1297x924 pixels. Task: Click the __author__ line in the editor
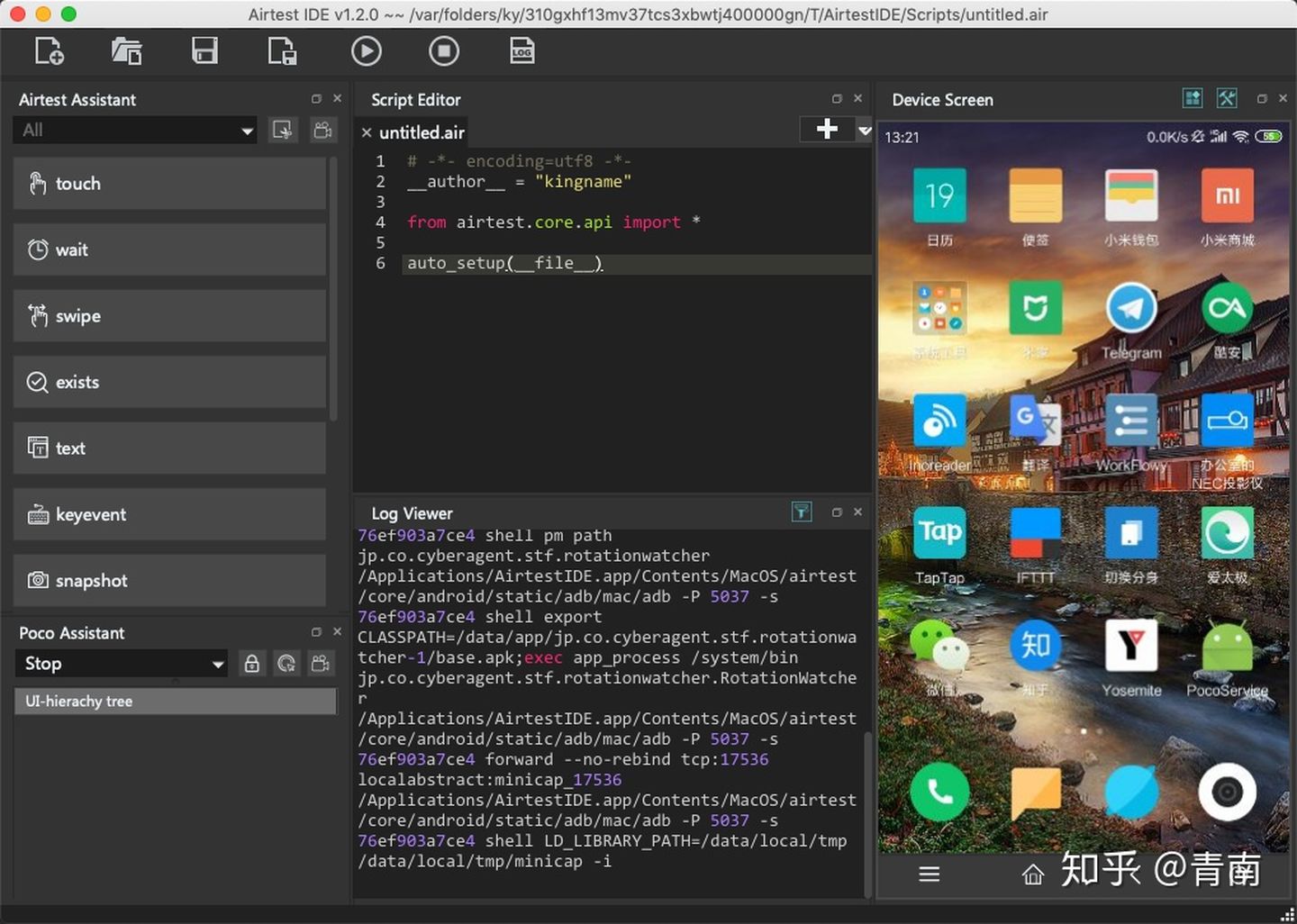pyautogui.click(x=519, y=182)
